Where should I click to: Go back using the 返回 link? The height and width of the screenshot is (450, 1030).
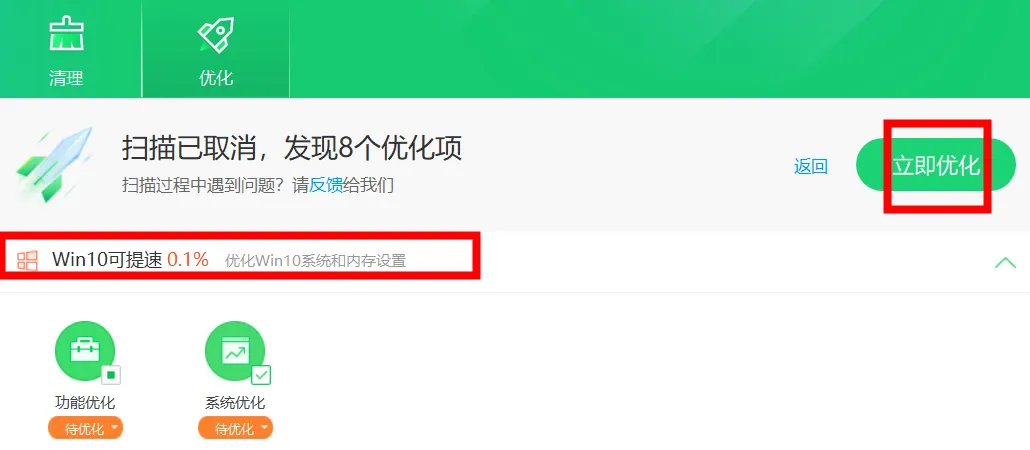click(811, 166)
